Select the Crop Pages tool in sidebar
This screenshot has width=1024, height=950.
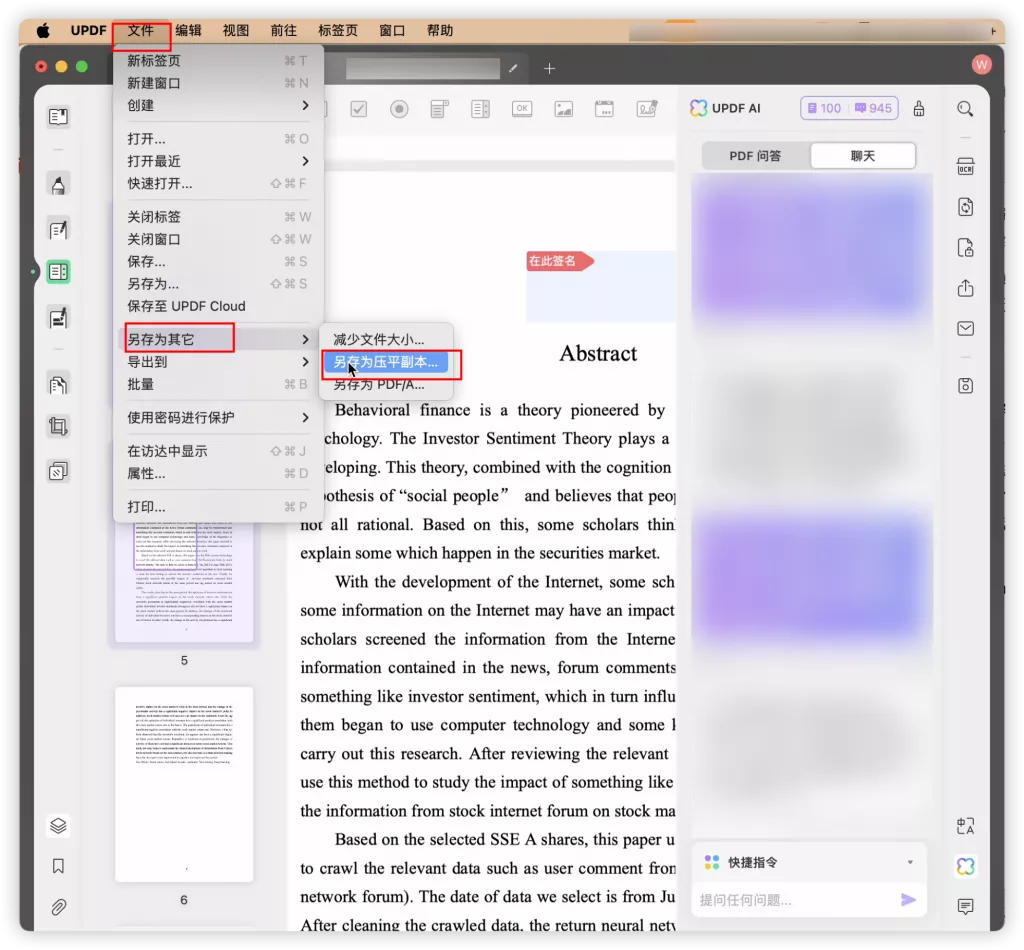(58, 427)
